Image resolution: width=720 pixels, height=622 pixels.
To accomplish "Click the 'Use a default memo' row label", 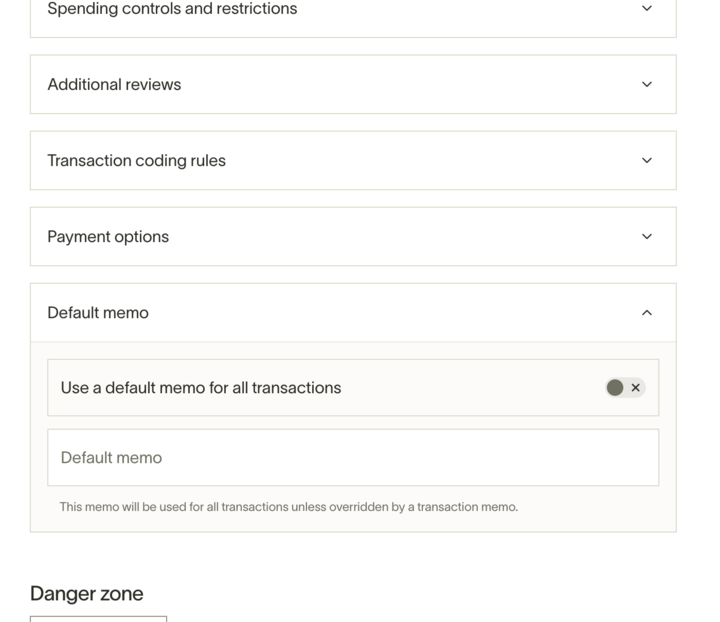I will (x=201, y=388).
